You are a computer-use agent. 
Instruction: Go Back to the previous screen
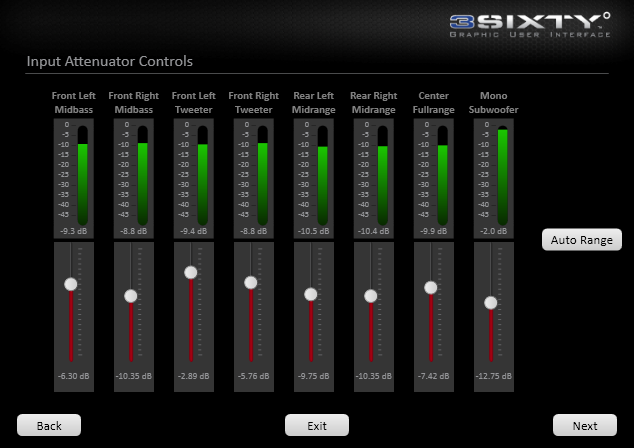49,425
